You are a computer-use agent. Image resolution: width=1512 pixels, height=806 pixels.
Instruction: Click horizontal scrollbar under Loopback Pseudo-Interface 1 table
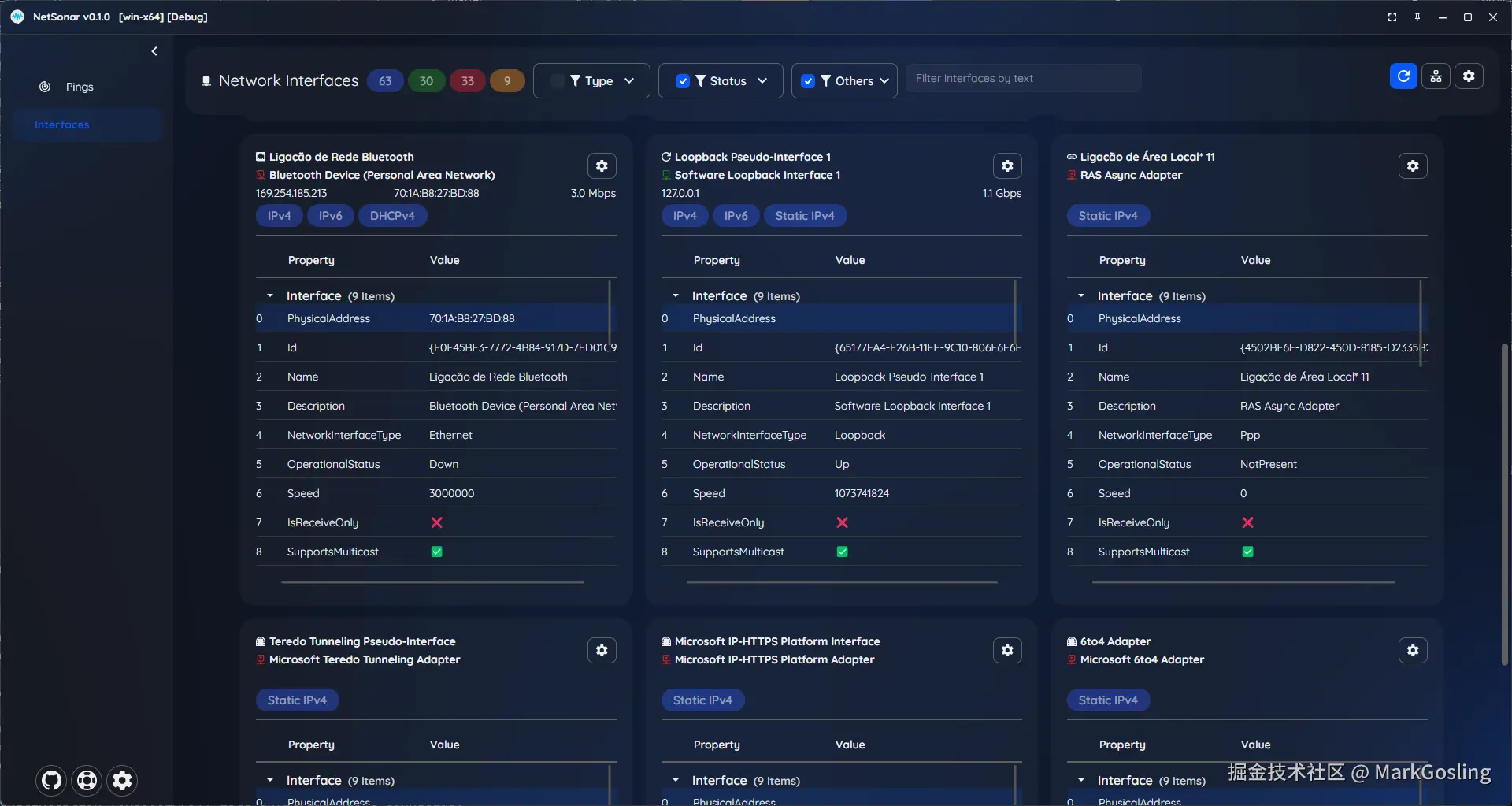[x=842, y=582]
